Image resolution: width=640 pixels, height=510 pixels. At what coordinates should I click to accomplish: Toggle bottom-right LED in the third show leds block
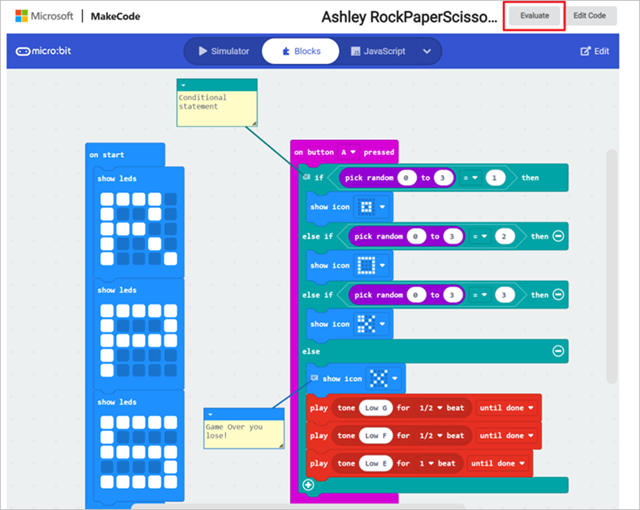(171, 482)
